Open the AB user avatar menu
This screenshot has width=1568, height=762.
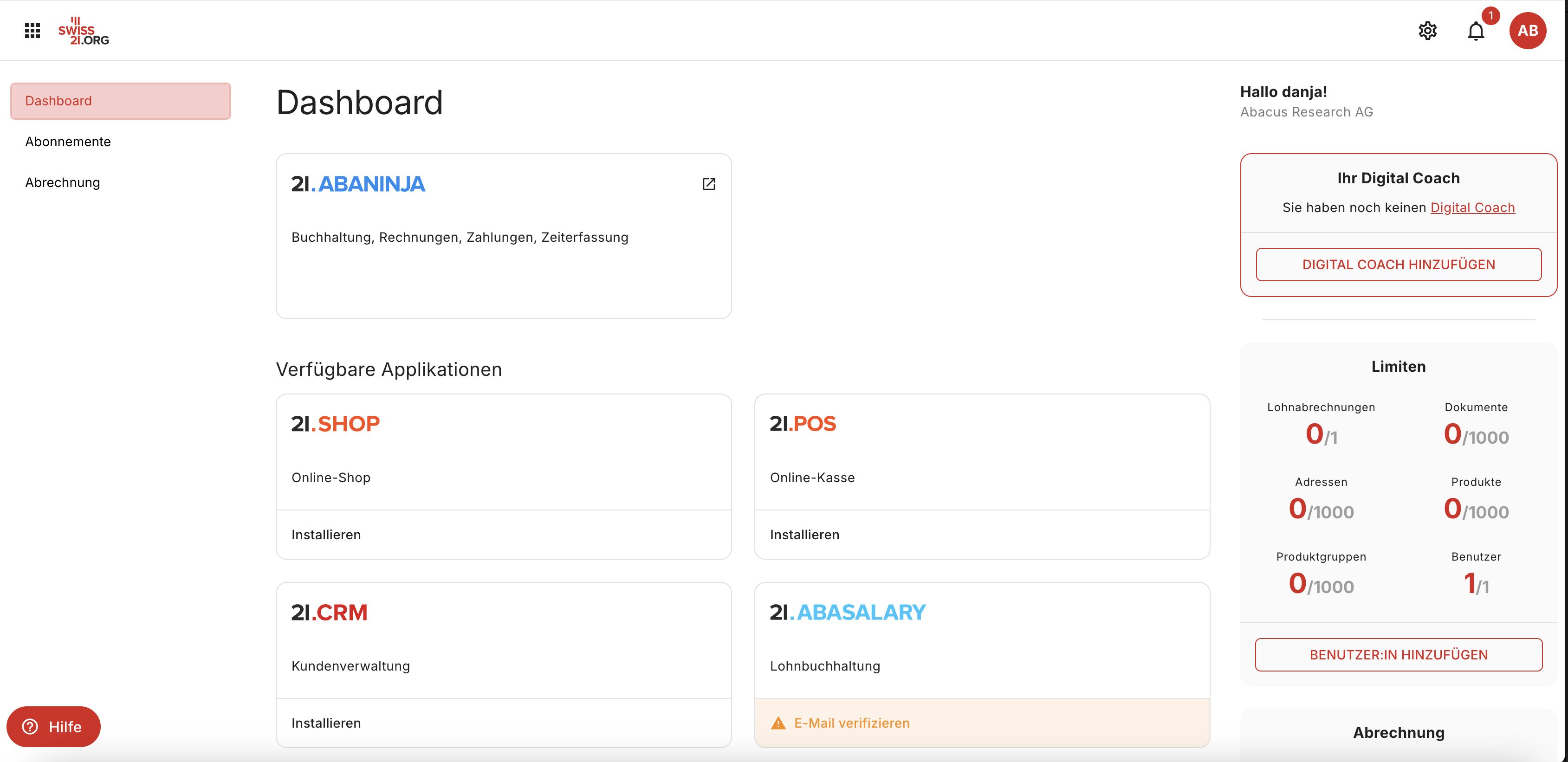pyautogui.click(x=1527, y=31)
